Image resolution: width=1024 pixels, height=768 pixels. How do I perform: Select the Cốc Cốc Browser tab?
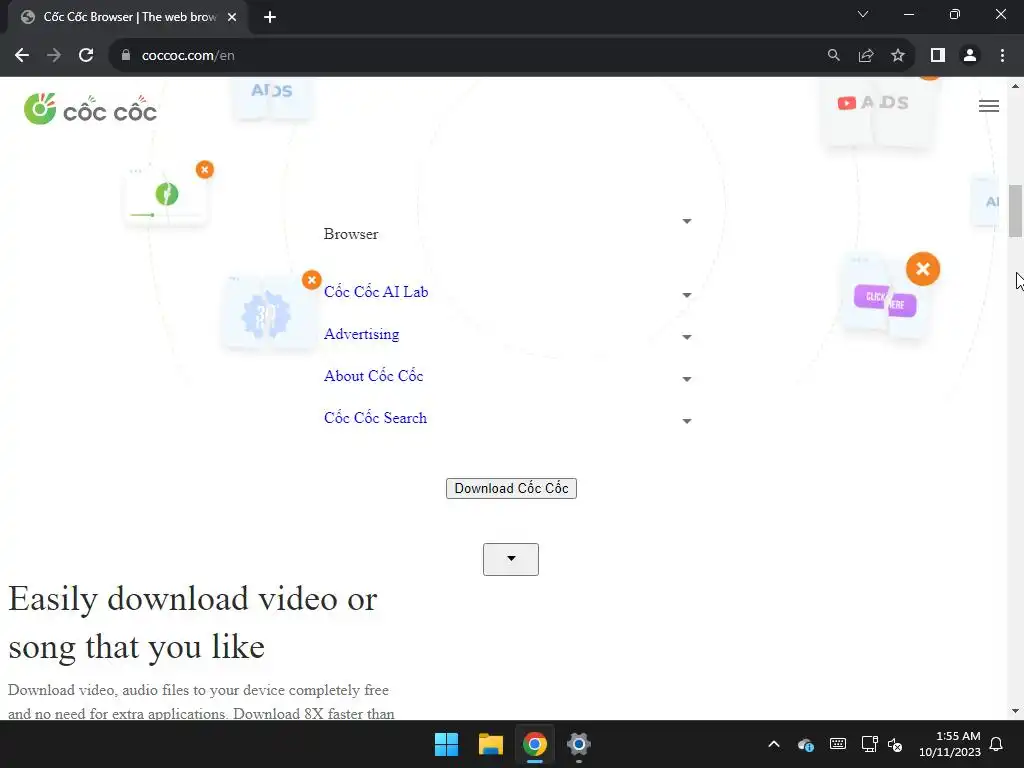(x=127, y=17)
